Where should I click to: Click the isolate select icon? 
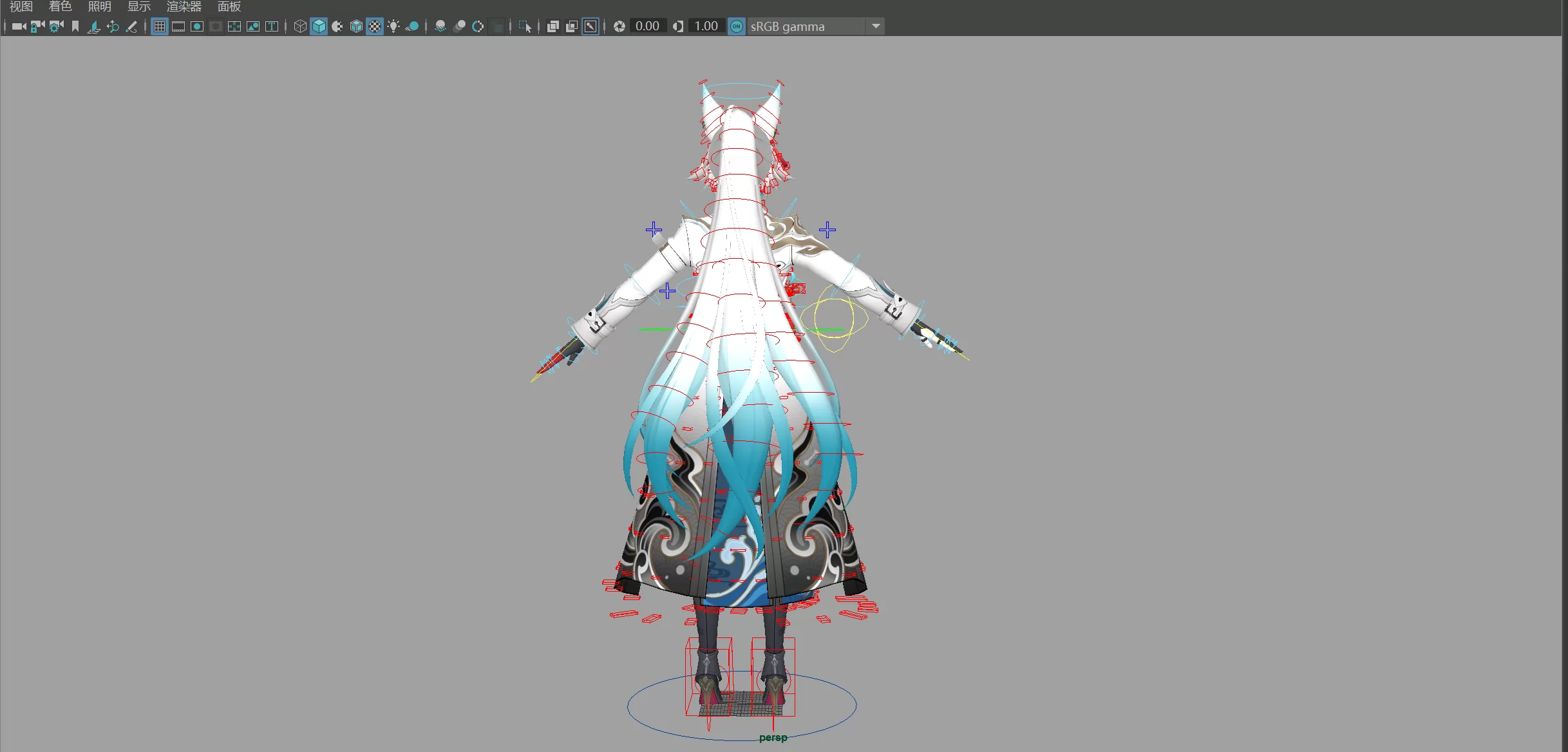click(525, 26)
